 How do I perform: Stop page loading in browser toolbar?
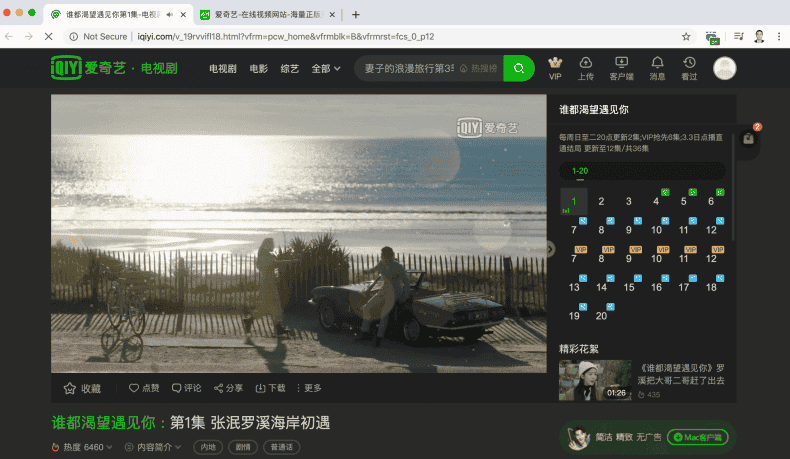(48, 36)
